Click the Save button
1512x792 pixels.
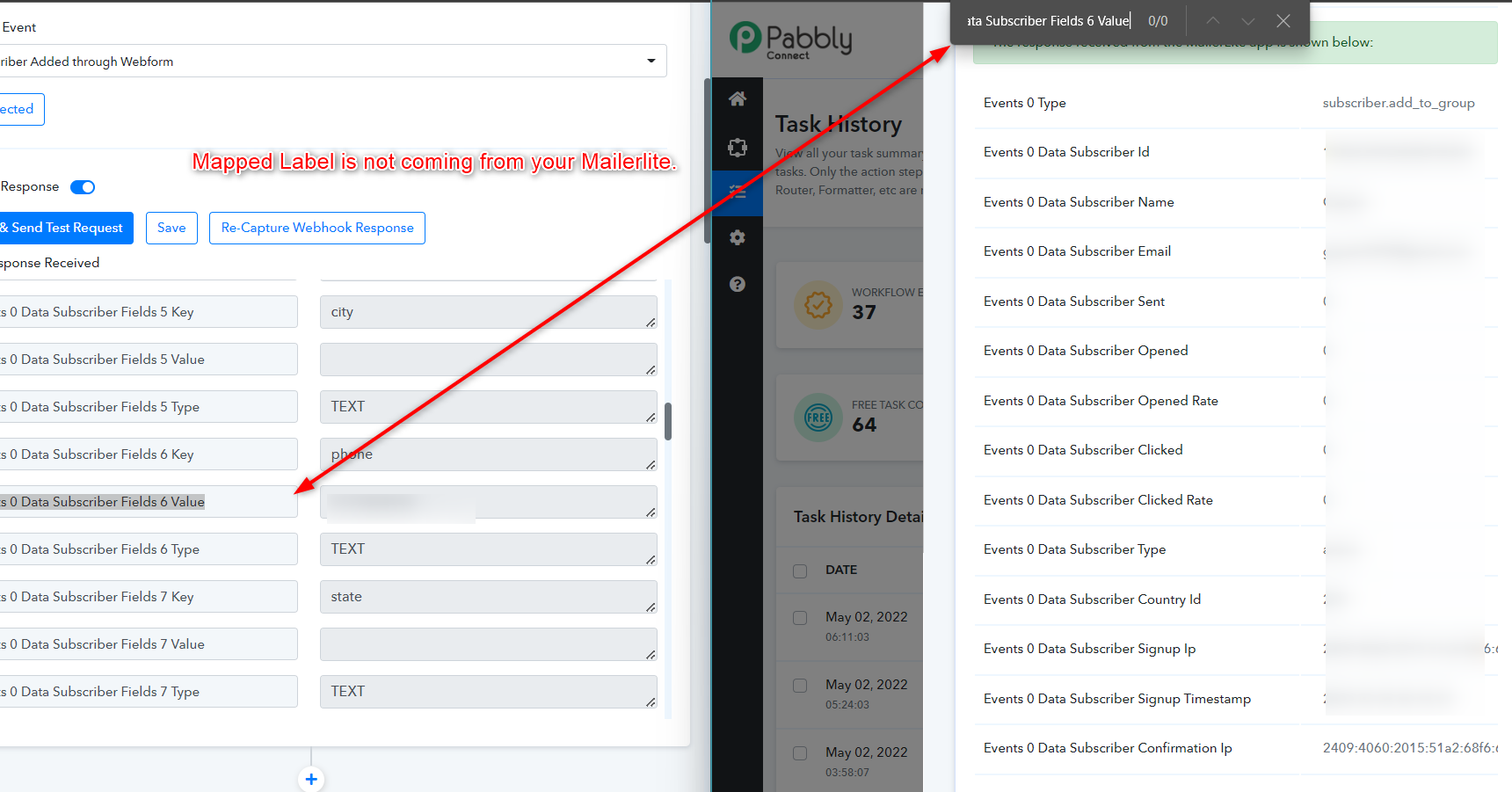[x=171, y=228]
